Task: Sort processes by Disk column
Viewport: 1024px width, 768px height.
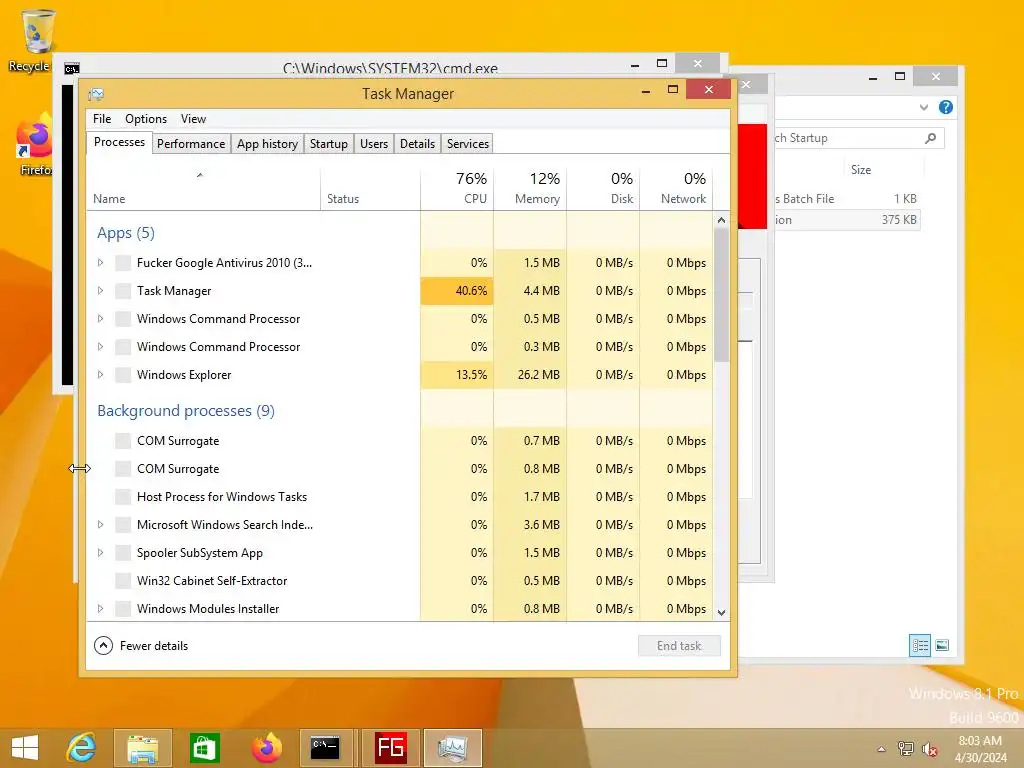Action: tap(603, 189)
